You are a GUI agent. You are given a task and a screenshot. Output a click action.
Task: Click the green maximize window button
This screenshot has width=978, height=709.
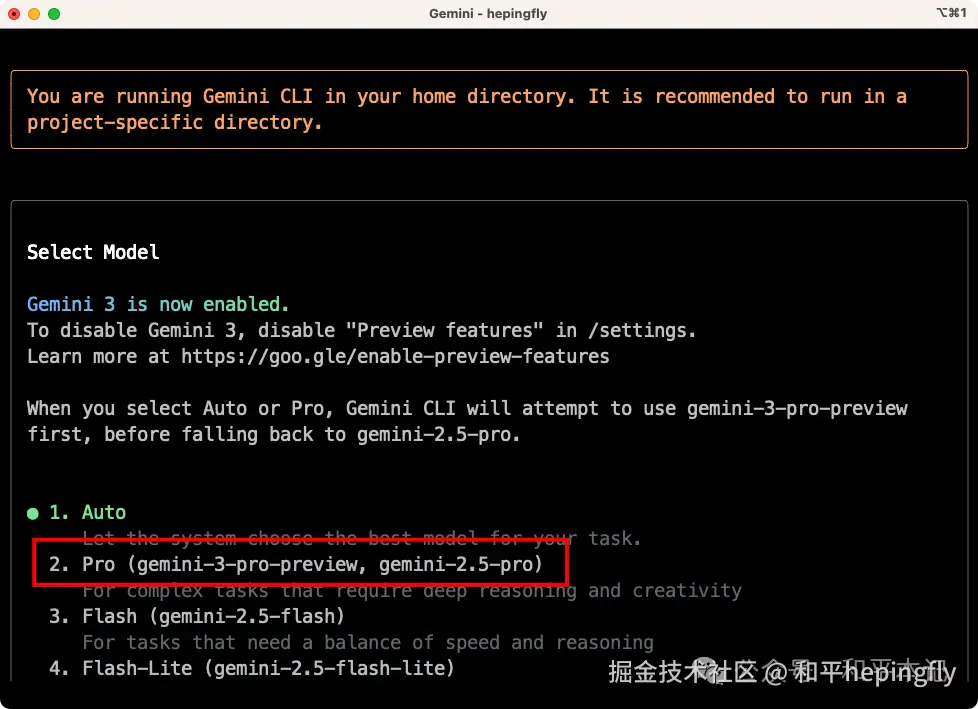[x=54, y=14]
